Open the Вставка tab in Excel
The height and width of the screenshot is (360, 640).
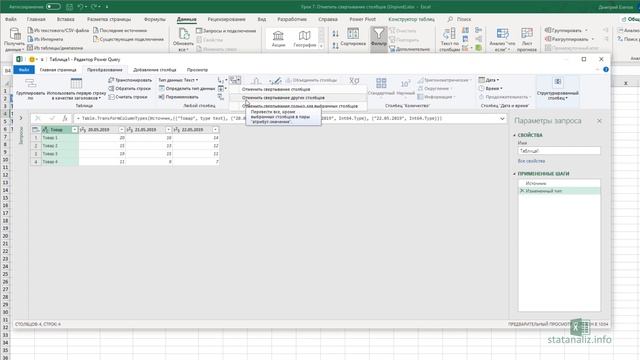[65, 19]
